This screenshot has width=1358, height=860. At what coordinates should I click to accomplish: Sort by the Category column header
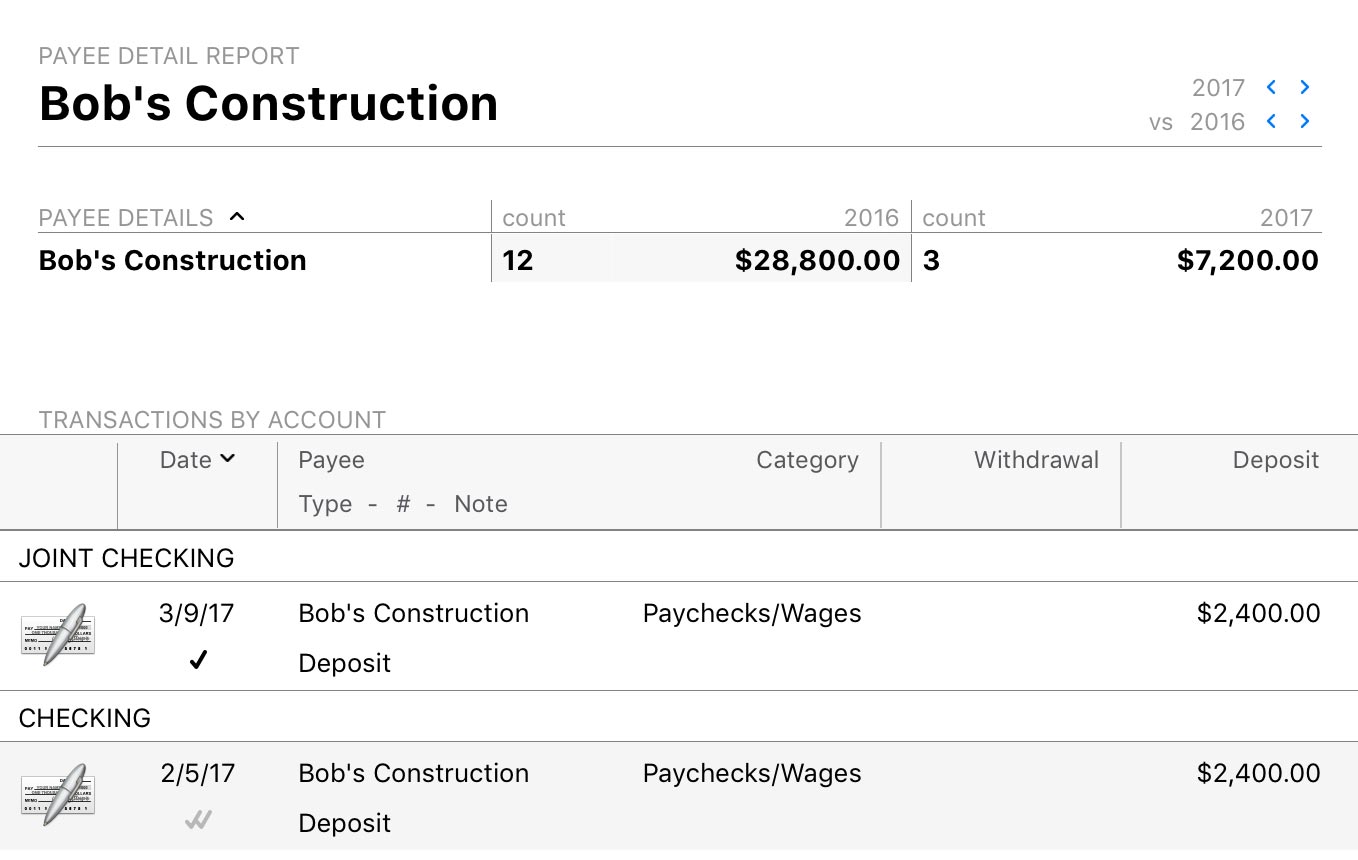pyautogui.click(x=806, y=460)
